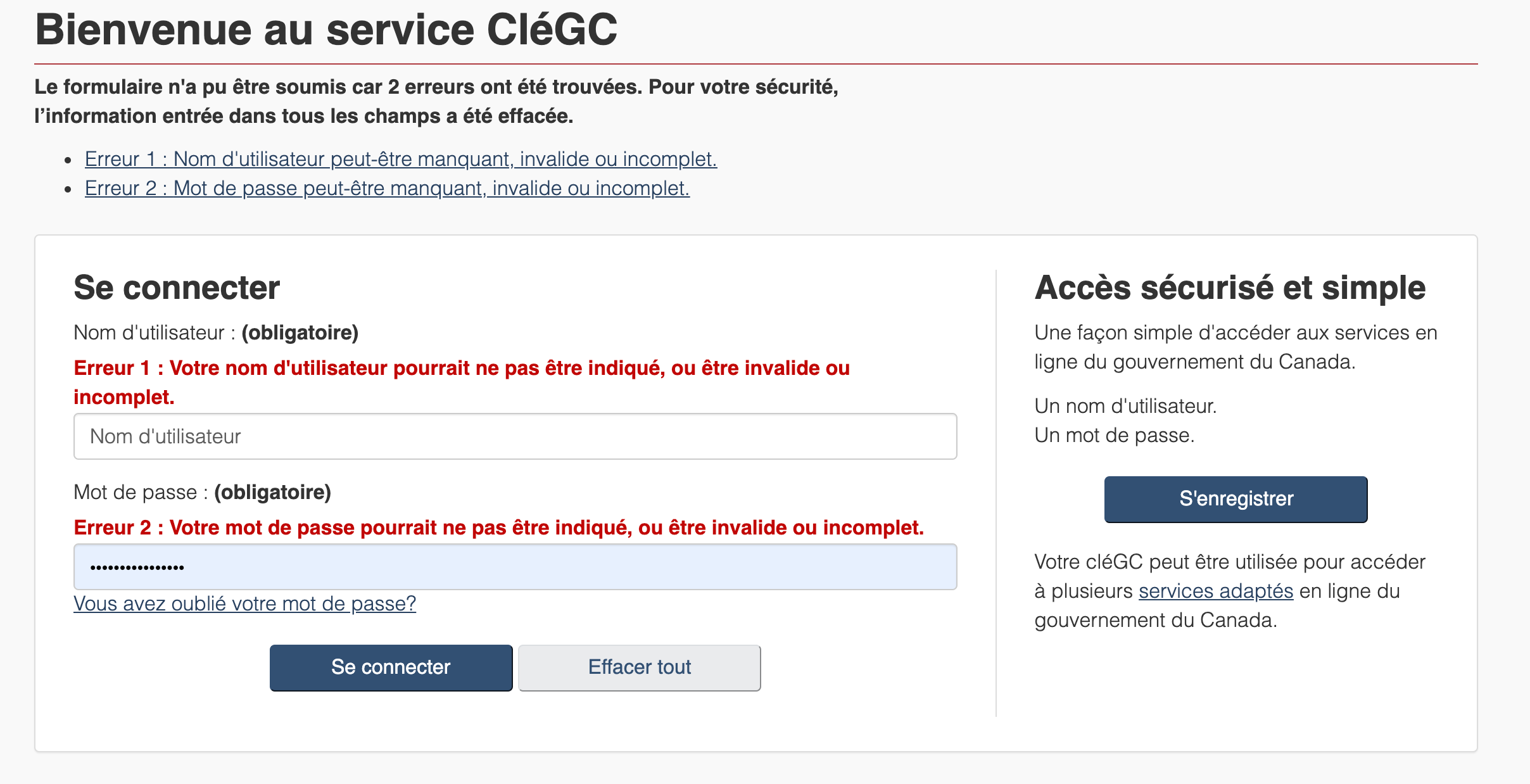Click the Nom d'utilisateur (obligatoire) label
The height and width of the screenshot is (784, 1530).
point(216,332)
